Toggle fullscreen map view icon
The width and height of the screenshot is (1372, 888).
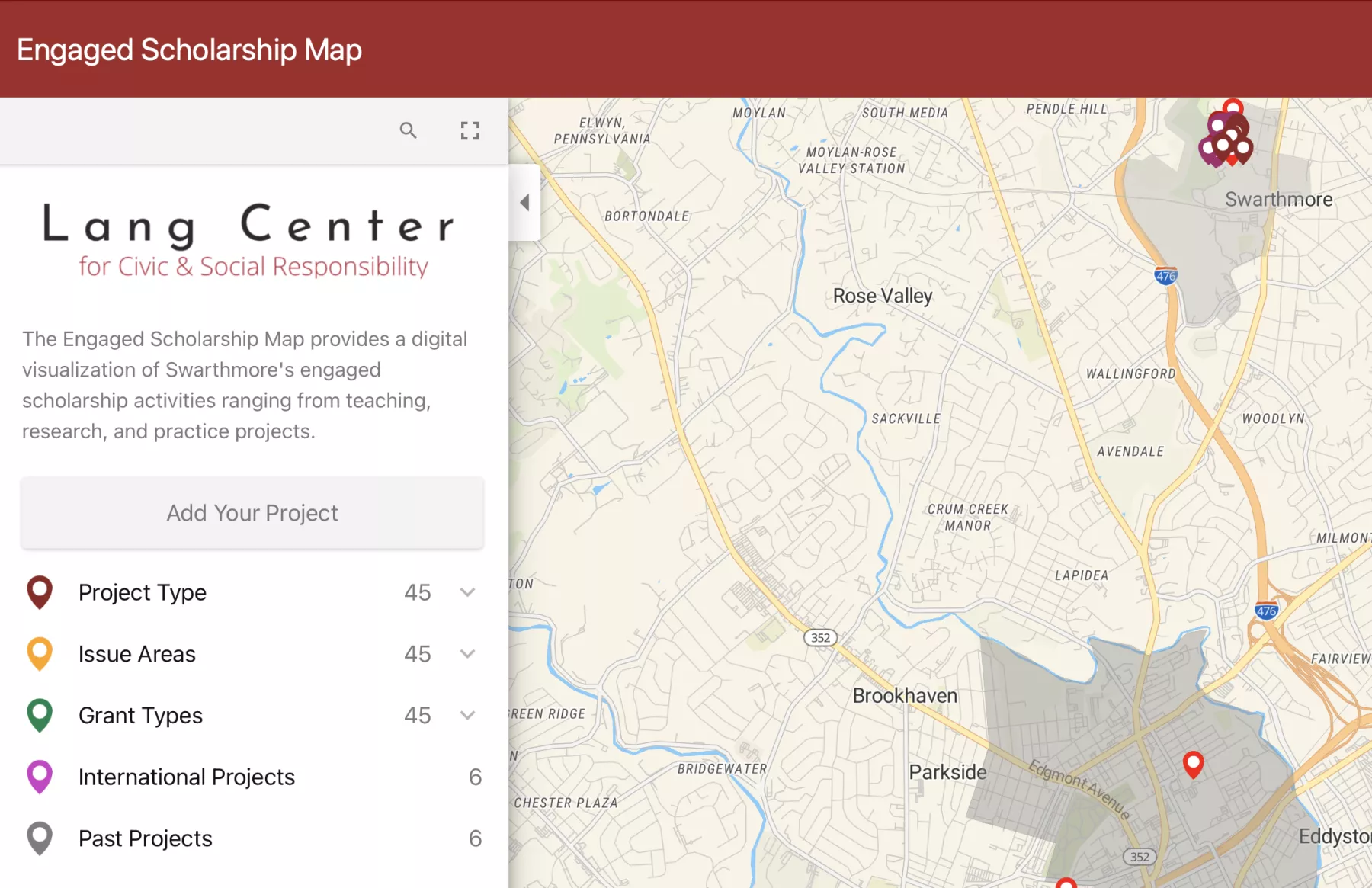pos(470,130)
